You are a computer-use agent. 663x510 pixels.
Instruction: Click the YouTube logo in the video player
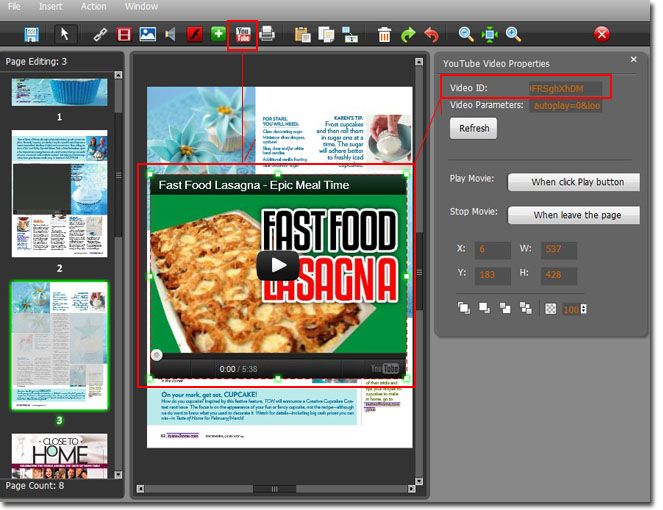pos(385,369)
